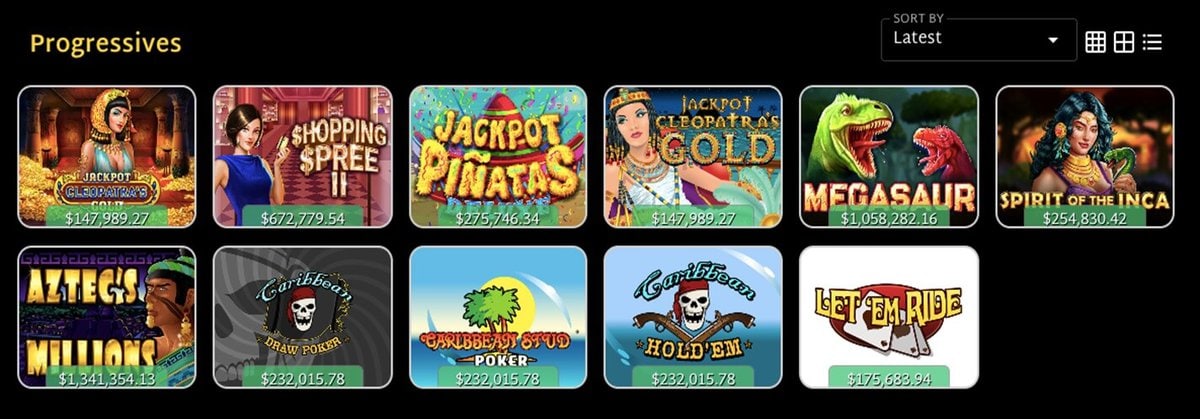Launch Caribbean Draw Poker game
The height and width of the screenshot is (419, 1200).
click(x=302, y=317)
